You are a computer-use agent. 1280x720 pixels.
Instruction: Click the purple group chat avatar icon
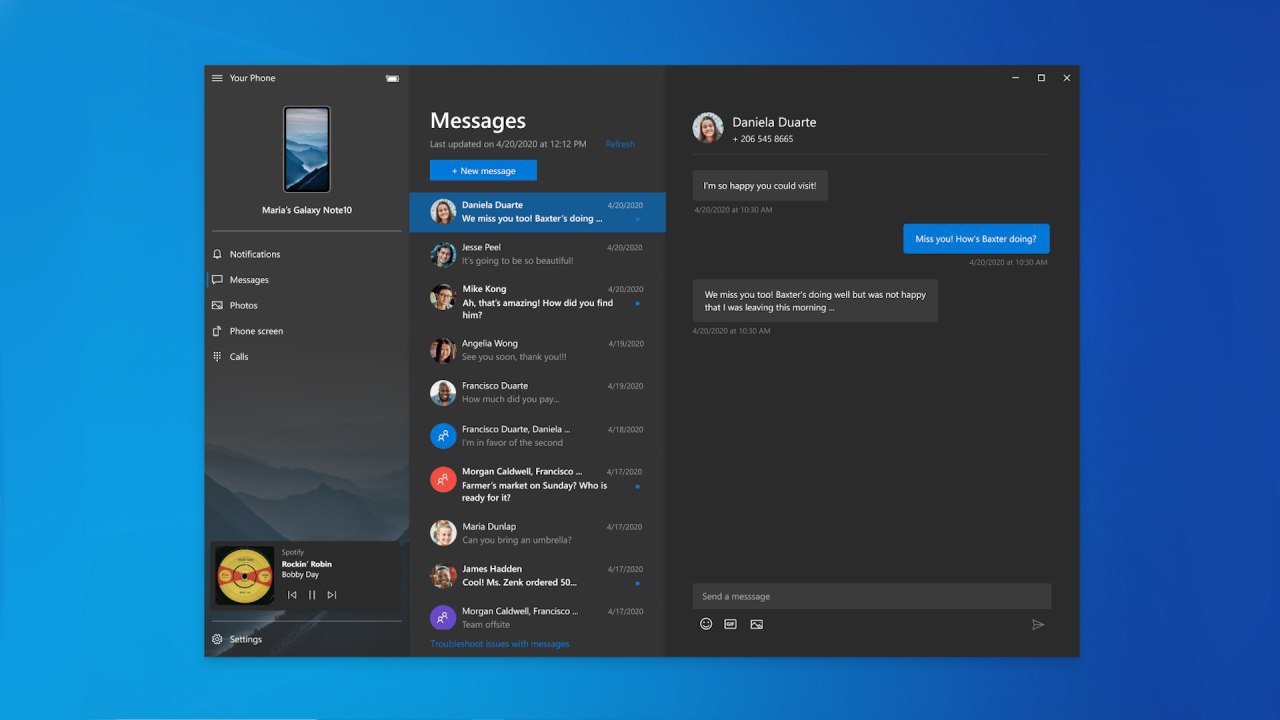443,617
